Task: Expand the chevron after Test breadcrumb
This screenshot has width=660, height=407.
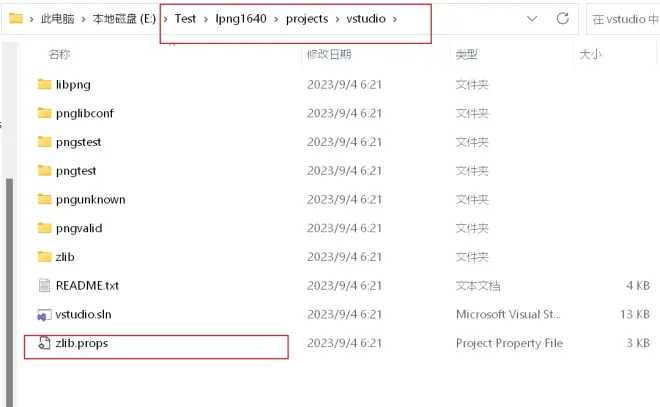Action: pyautogui.click(x=206, y=19)
